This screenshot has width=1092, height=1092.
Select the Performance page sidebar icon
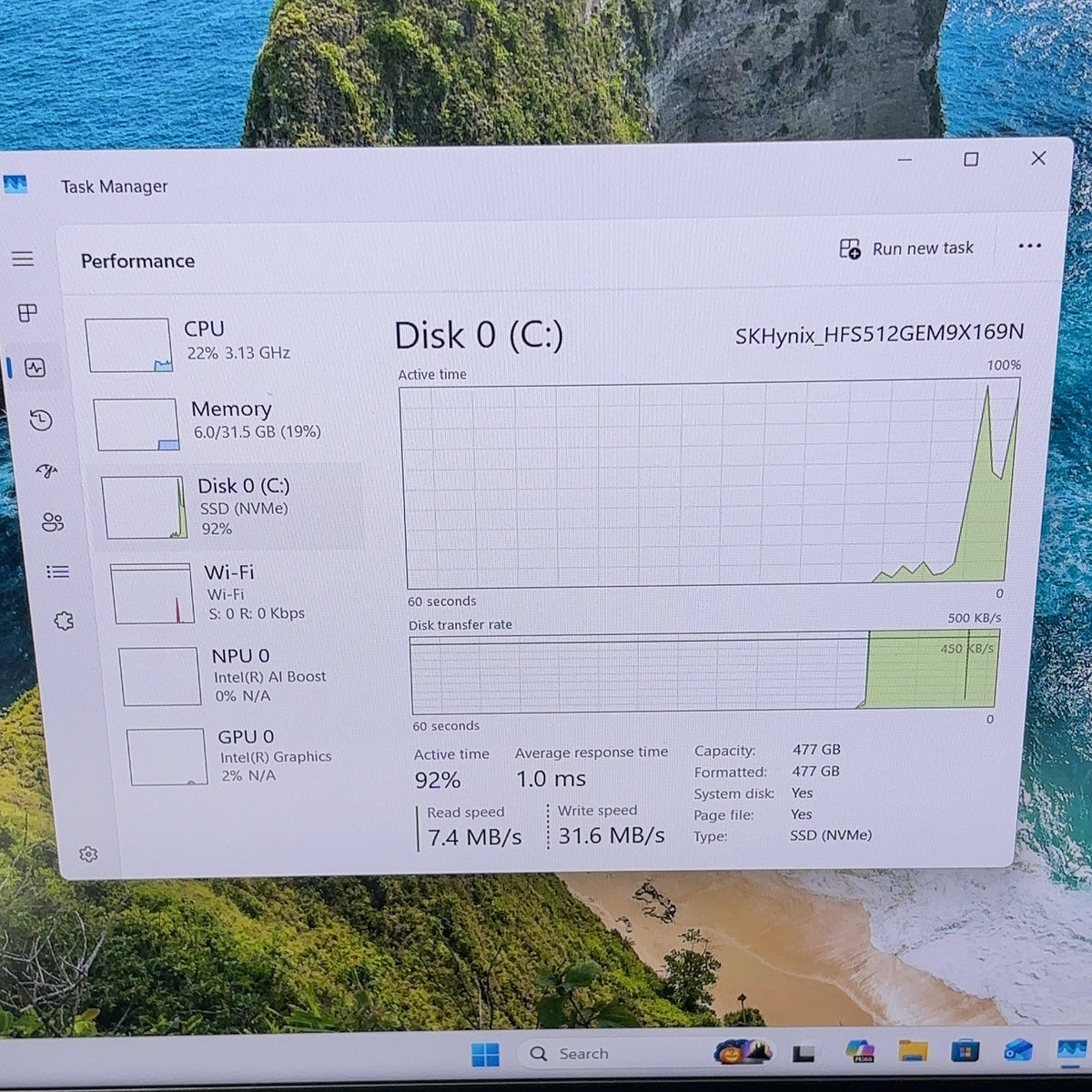click(x=35, y=368)
